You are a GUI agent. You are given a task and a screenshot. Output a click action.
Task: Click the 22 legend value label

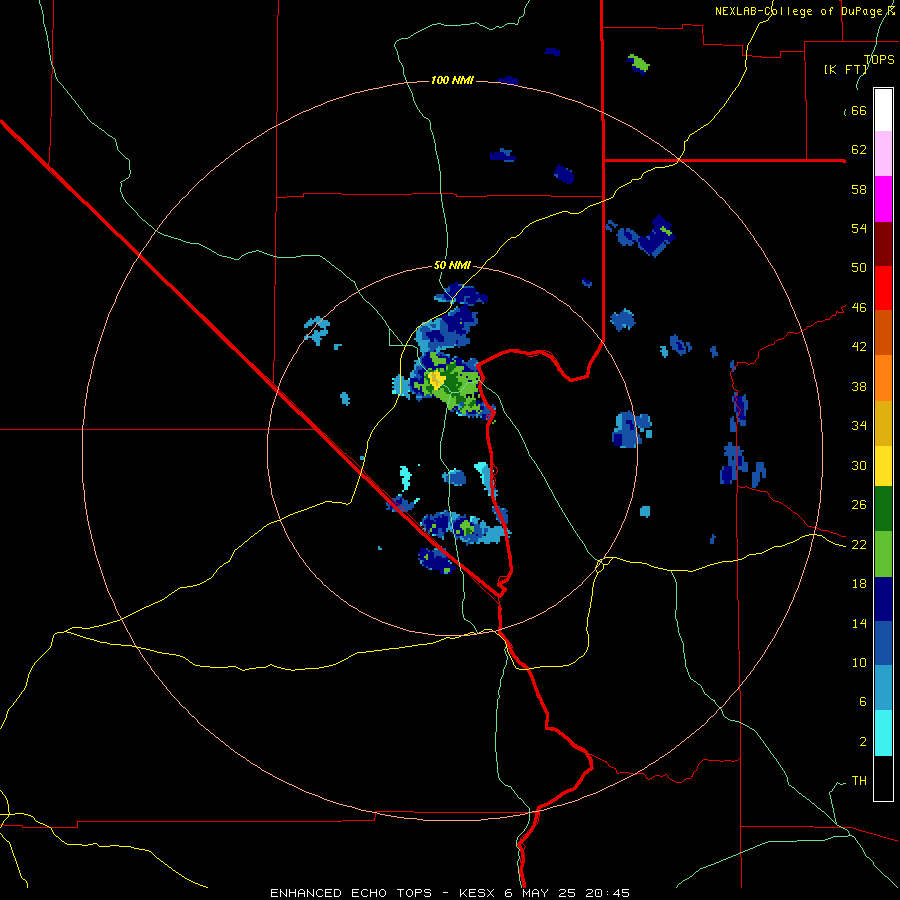(859, 544)
